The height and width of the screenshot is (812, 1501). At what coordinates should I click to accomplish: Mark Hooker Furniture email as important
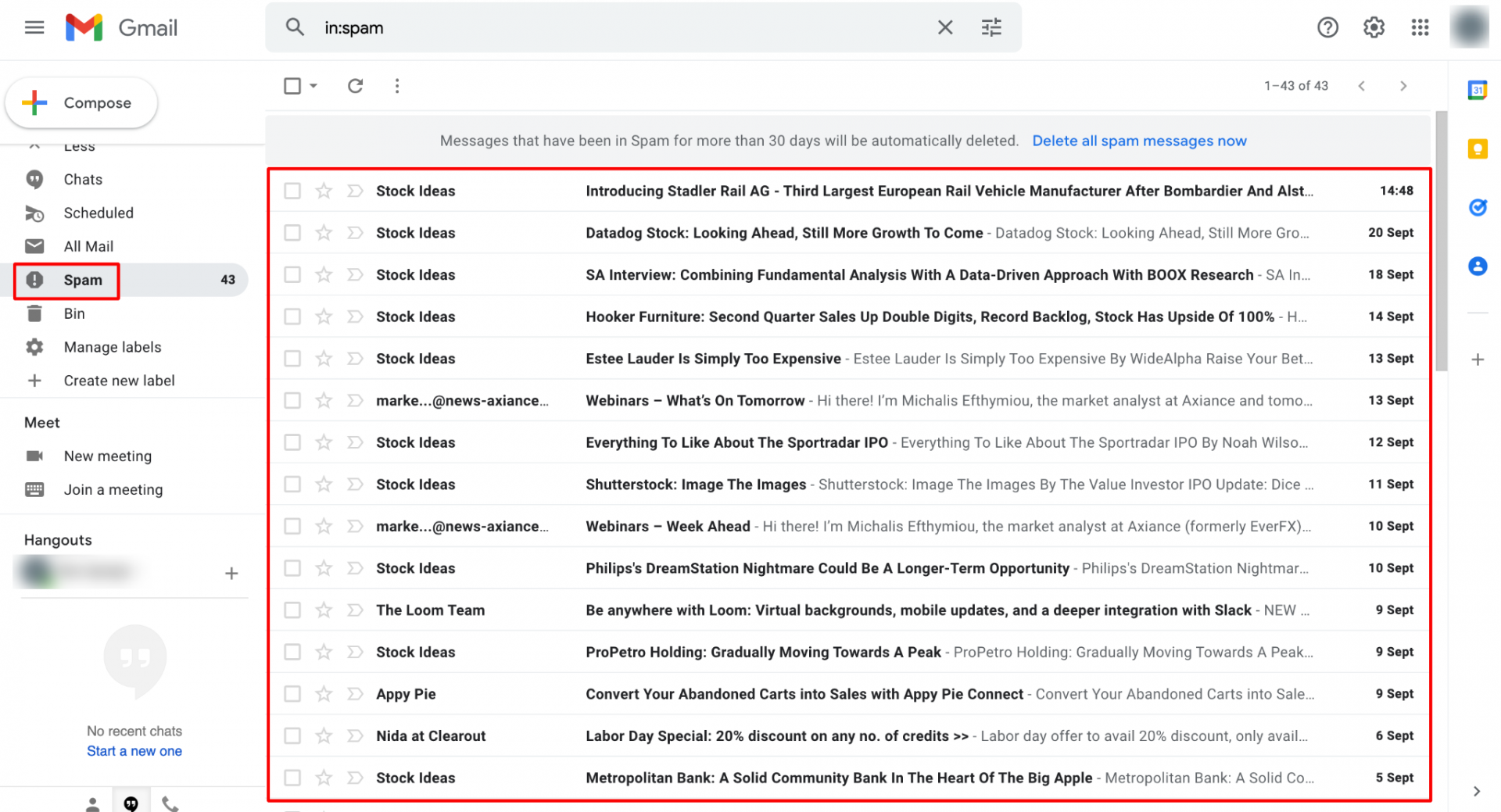(355, 317)
